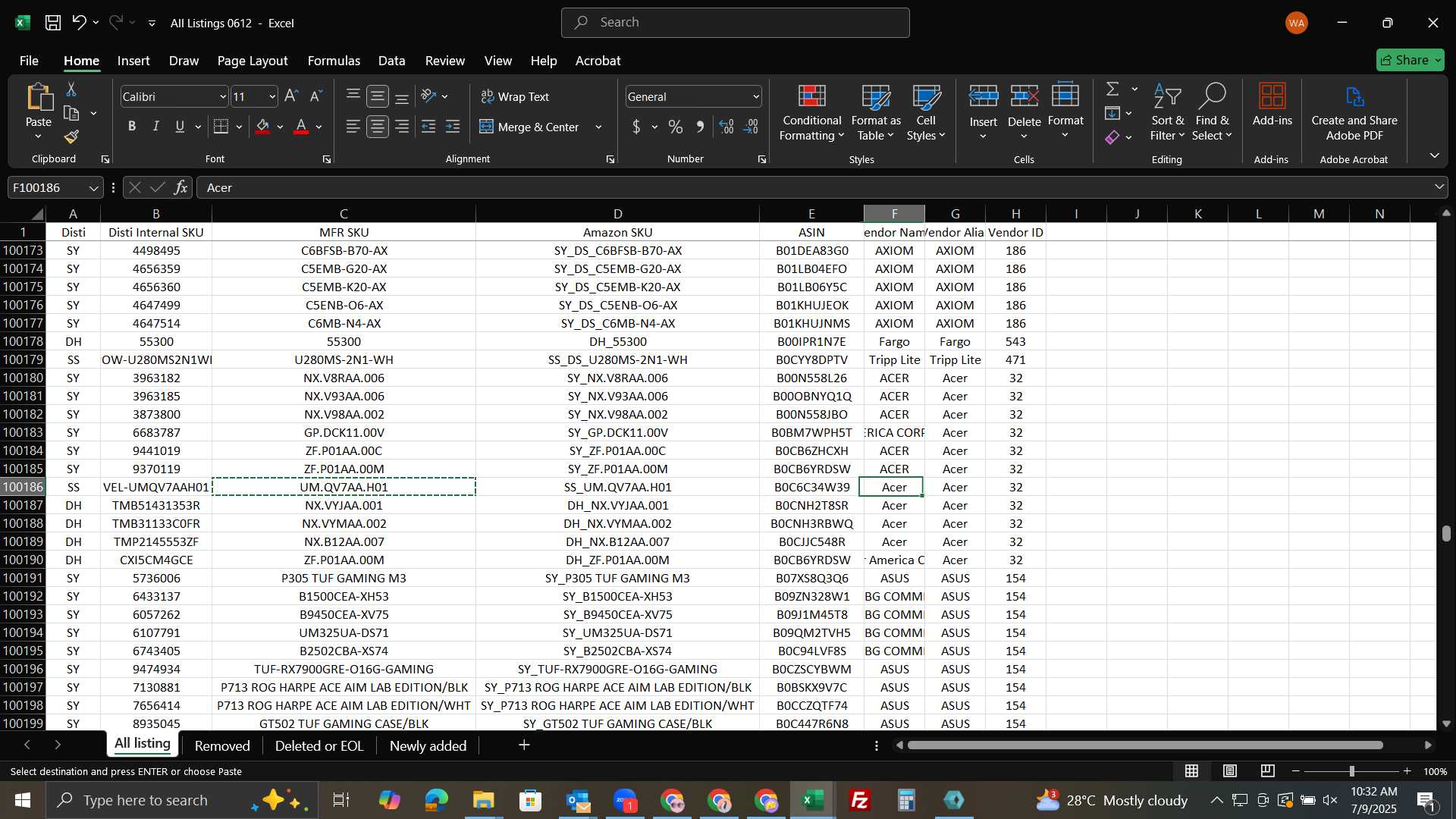1456x819 pixels.
Task: Align text to the left
Action: 353,127
